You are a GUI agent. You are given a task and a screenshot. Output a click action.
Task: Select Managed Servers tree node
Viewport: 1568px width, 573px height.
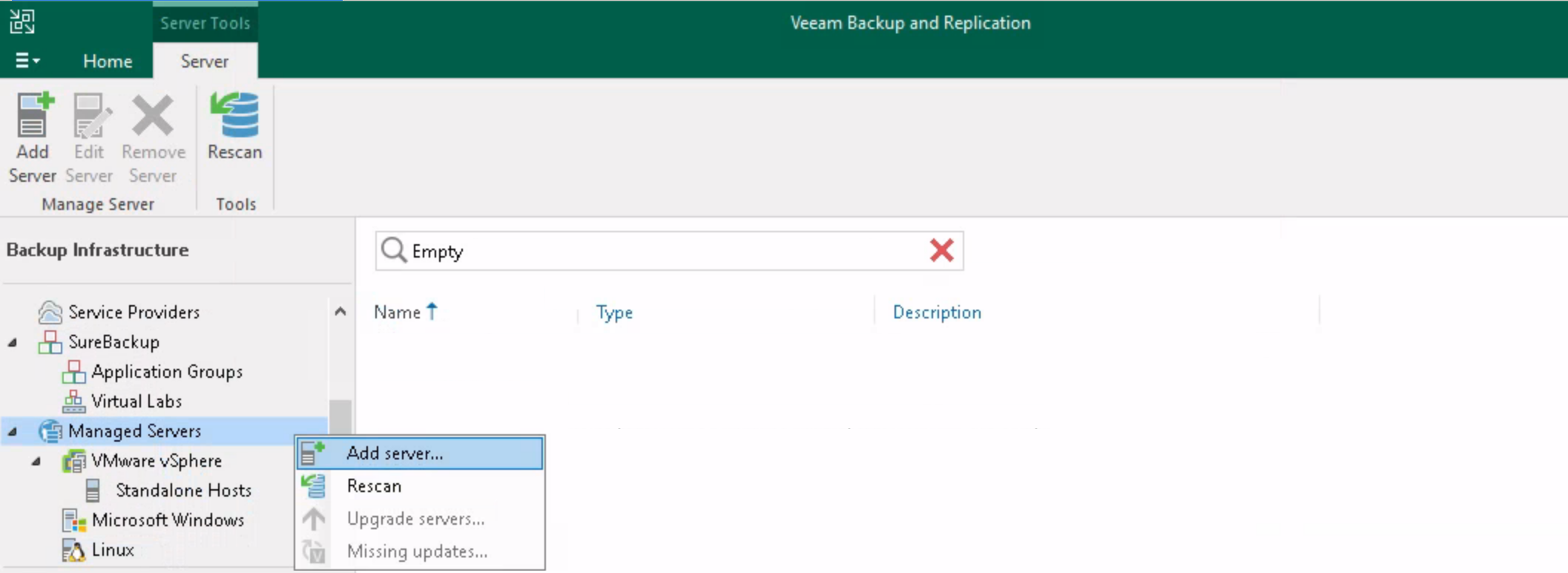[134, 431]
